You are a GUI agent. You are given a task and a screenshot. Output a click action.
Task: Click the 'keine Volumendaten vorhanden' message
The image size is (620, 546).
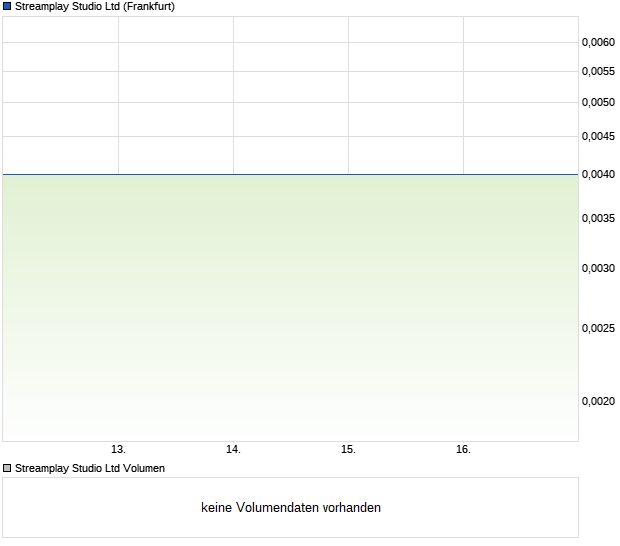click(291, 507)
